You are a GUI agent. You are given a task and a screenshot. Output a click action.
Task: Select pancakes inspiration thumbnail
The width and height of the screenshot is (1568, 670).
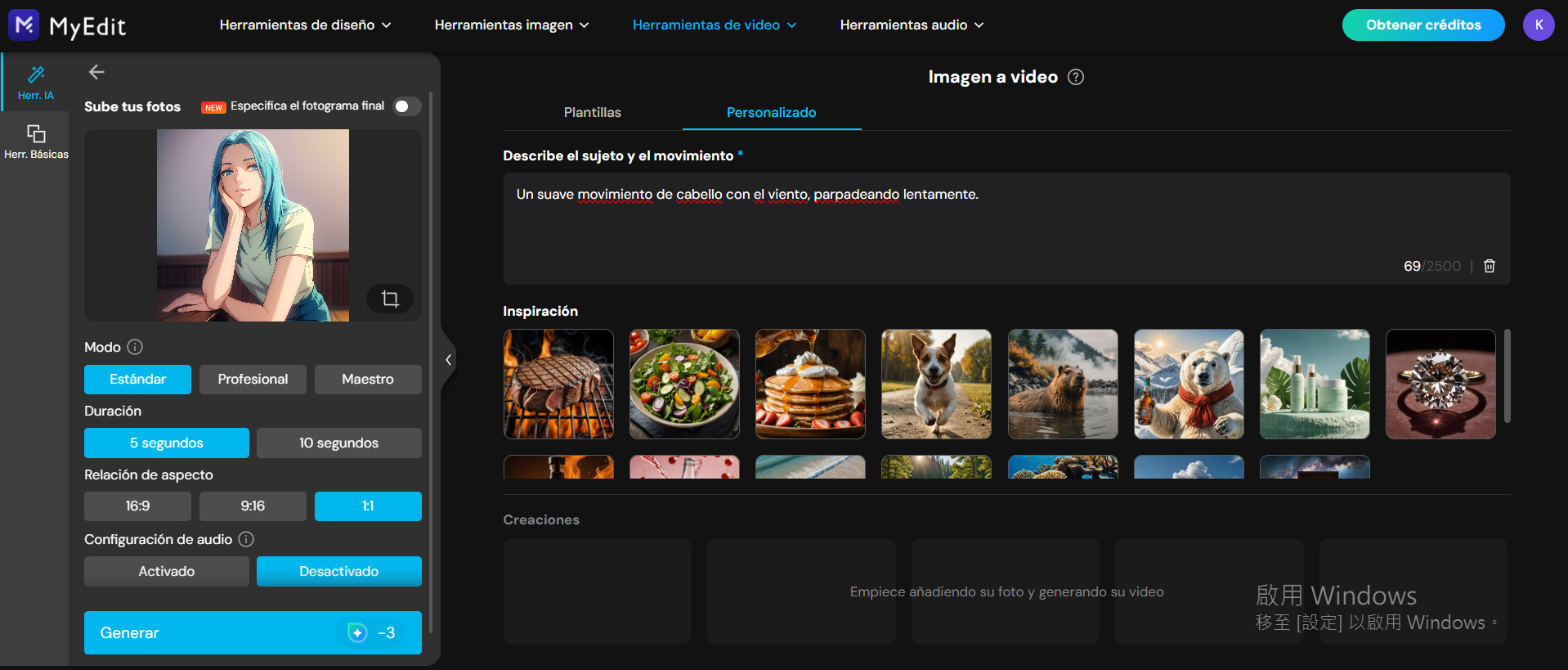810,384
